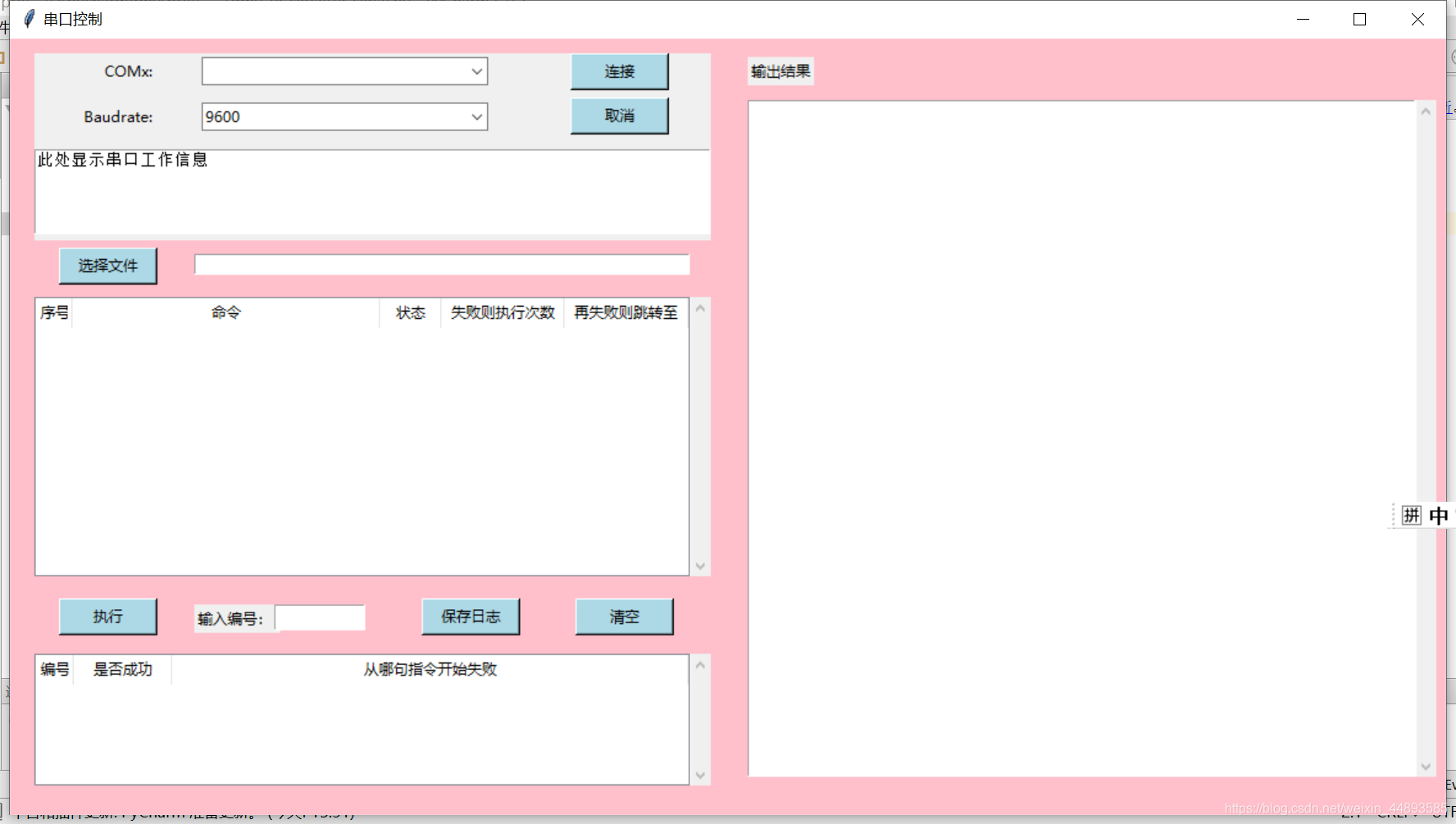Click the 是否成功 column header
Screen dimensions: 1456x824
point(121,669)
